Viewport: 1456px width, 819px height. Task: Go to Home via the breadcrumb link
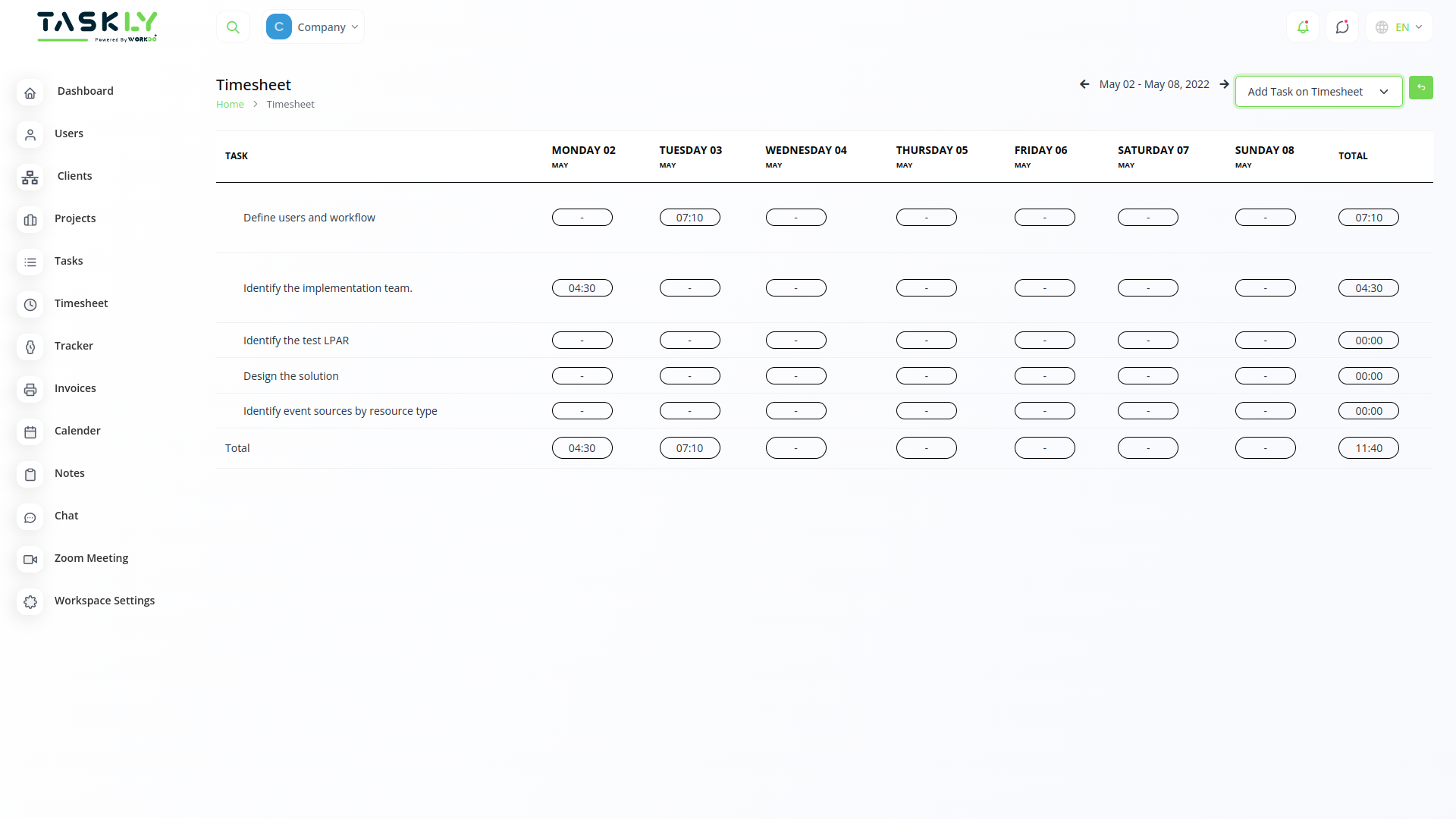tap(230, 104)
